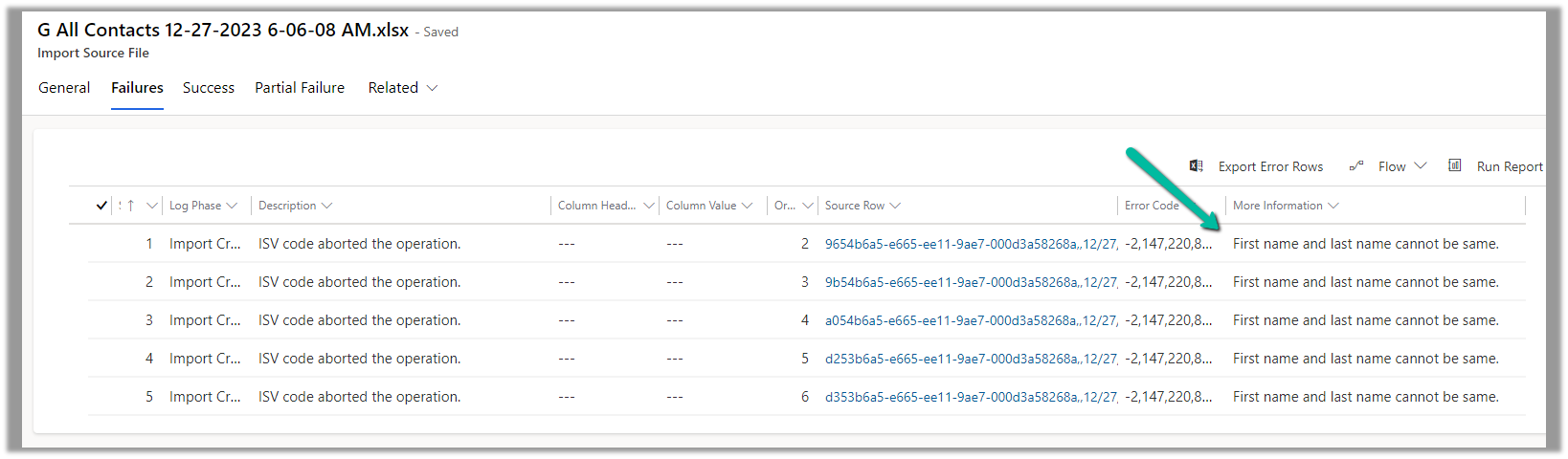Open the Partial Failure tab
This screenshot has height=459, width=1568.
[x=300, y=88]
